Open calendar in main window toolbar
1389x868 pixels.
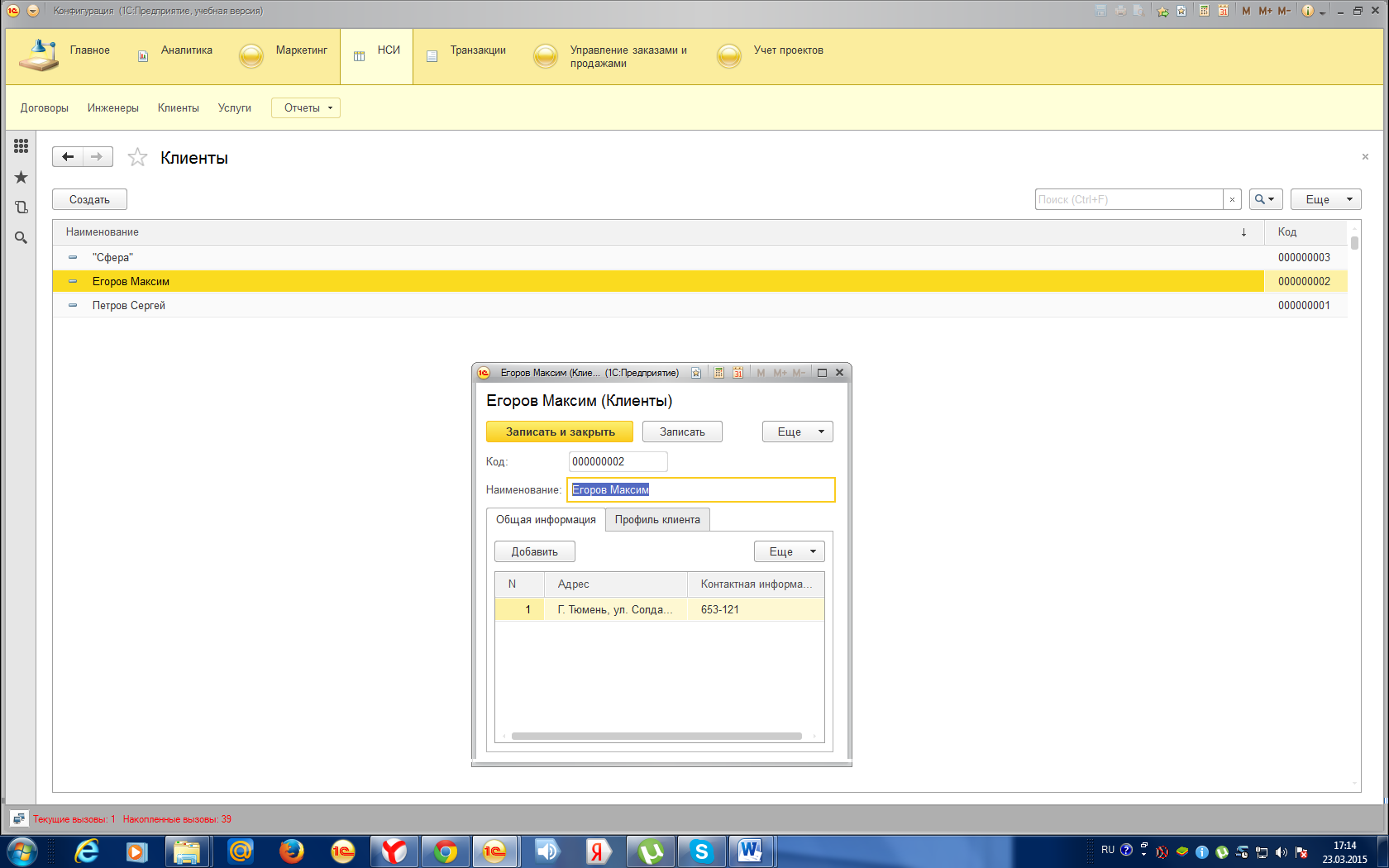1223,11
